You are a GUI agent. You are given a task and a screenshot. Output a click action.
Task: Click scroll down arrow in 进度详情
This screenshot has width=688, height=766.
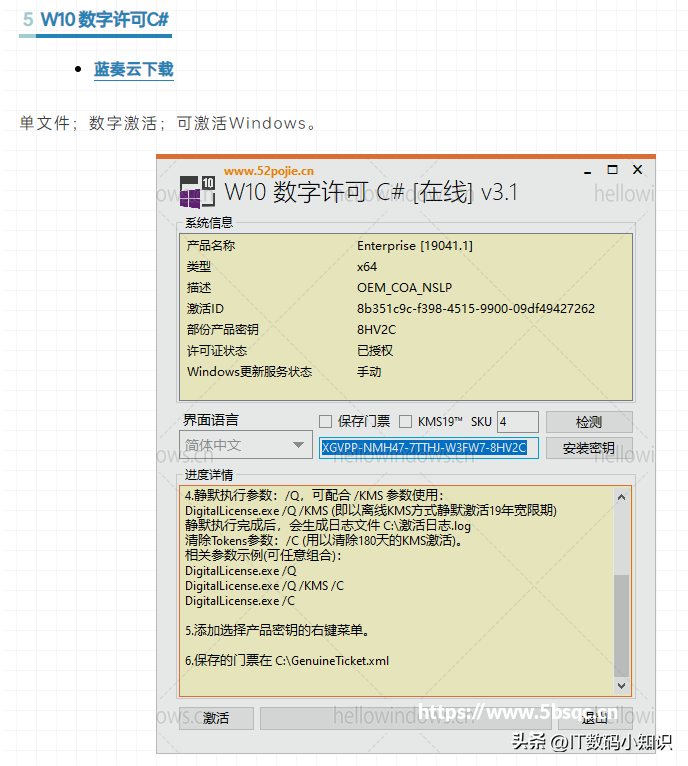point(621,685)
